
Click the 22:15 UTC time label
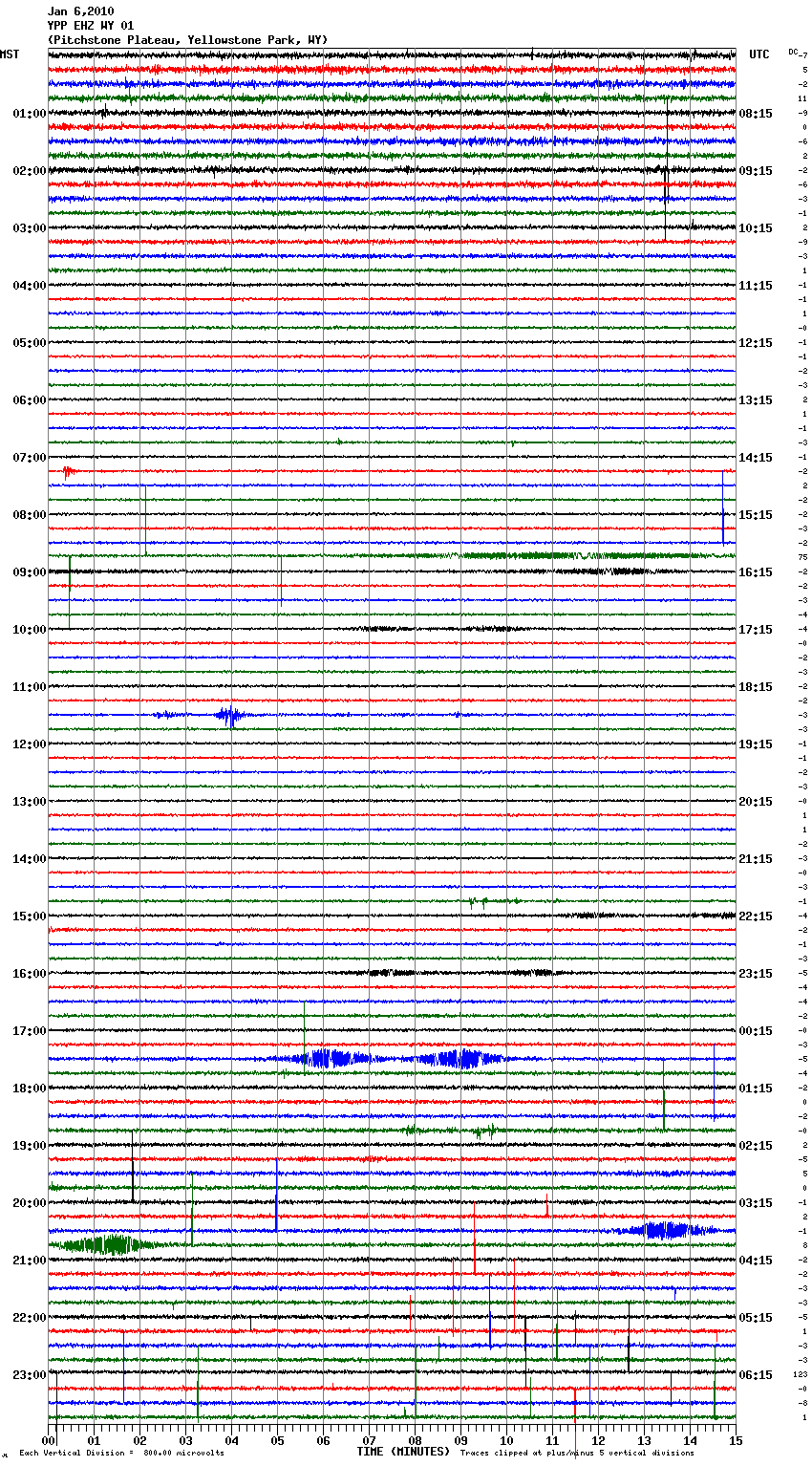(x=756, y=916)
